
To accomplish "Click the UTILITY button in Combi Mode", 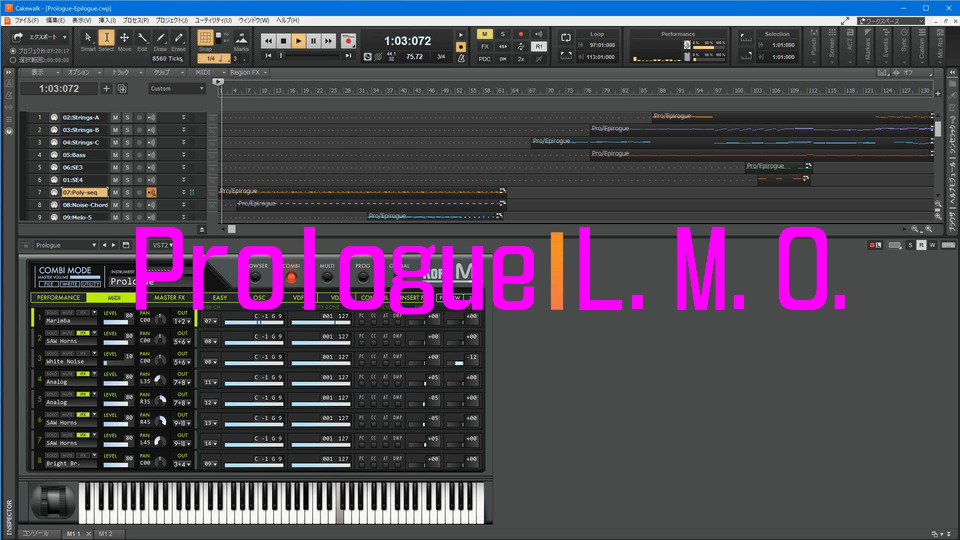I will point(90,284).
